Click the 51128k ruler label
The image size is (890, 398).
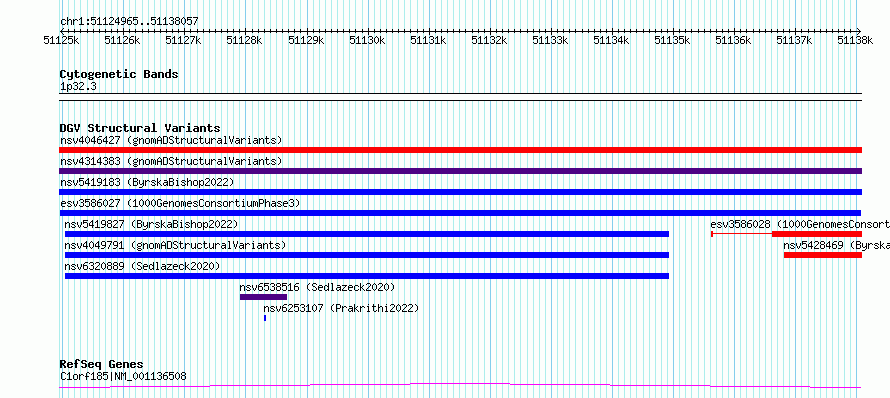coord(244,40)
